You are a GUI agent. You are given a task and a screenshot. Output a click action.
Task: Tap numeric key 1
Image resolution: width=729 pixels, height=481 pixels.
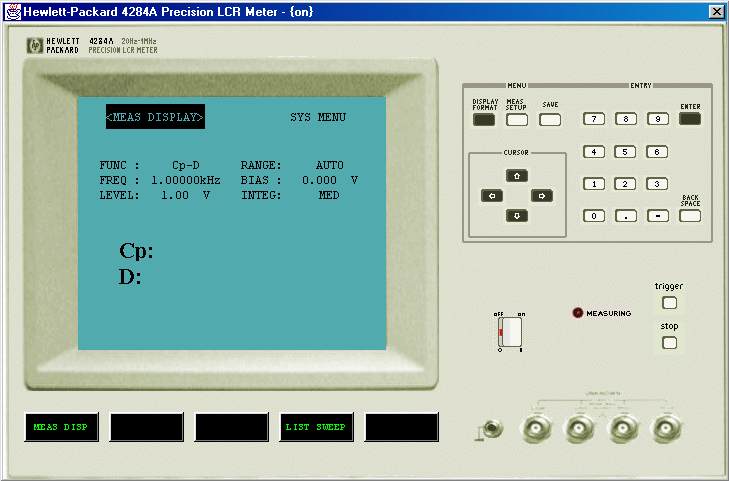594,184
